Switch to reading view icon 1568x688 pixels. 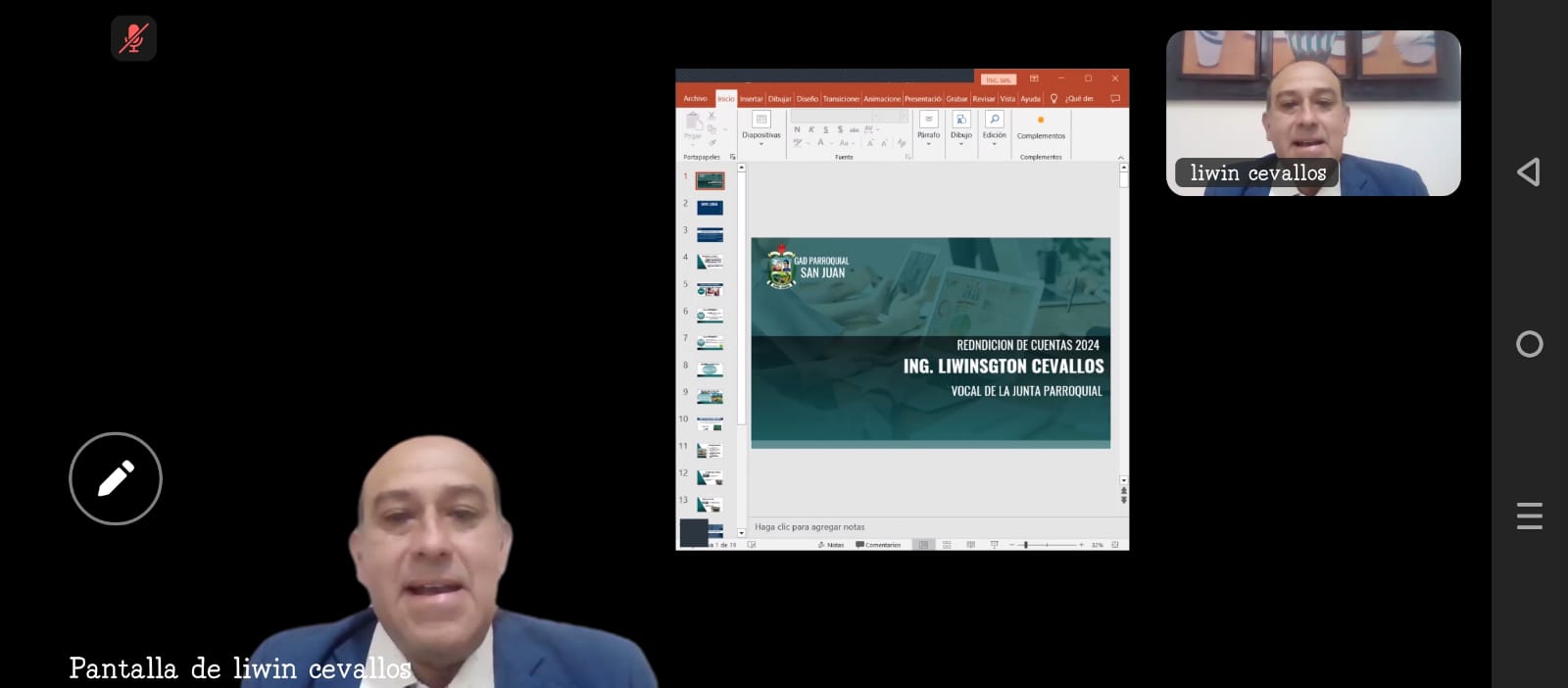point(970,545)
